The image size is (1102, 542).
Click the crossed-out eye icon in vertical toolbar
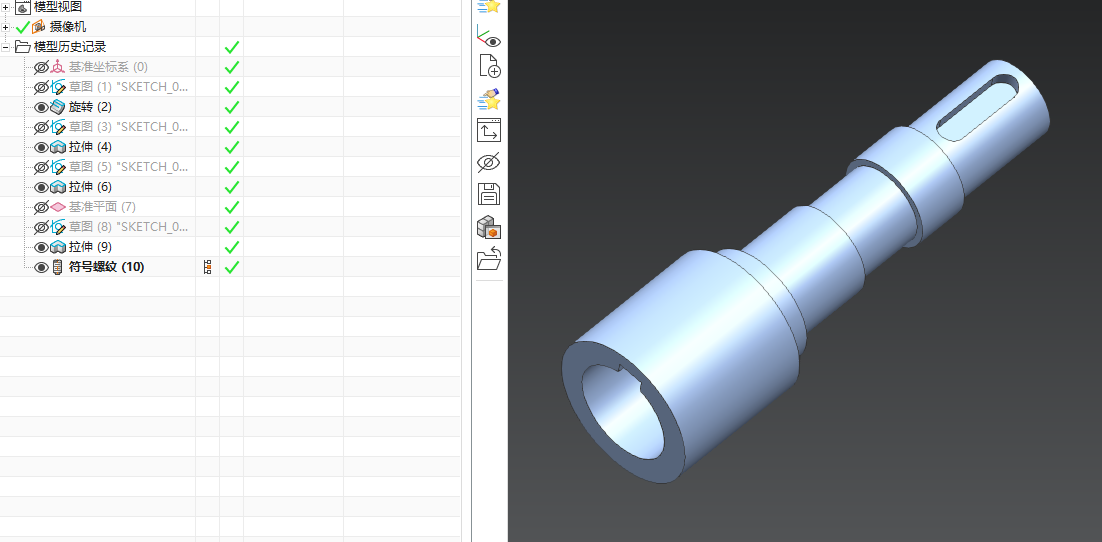[x=488, y=162]
